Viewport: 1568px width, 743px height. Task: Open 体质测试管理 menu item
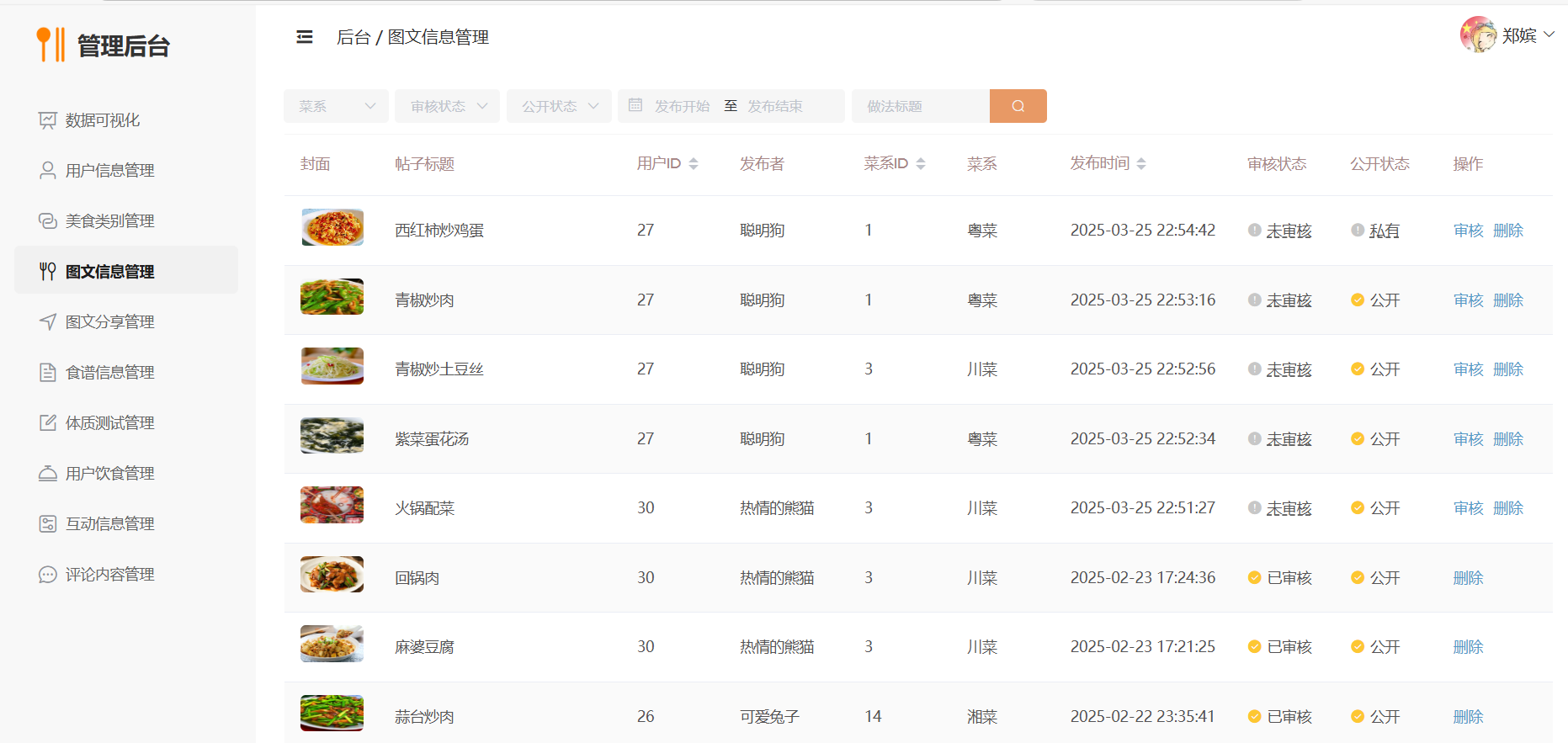click(x=126, y=422)
